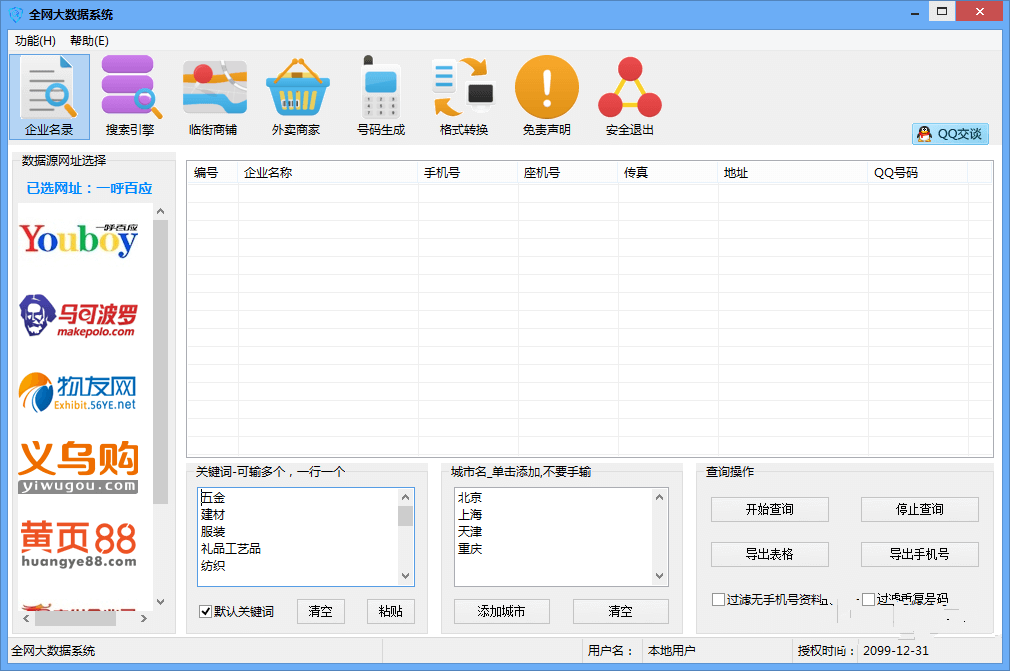The image size is (1010, 671).
Task: Select 天津 in the city list
Action: point(470,531)
